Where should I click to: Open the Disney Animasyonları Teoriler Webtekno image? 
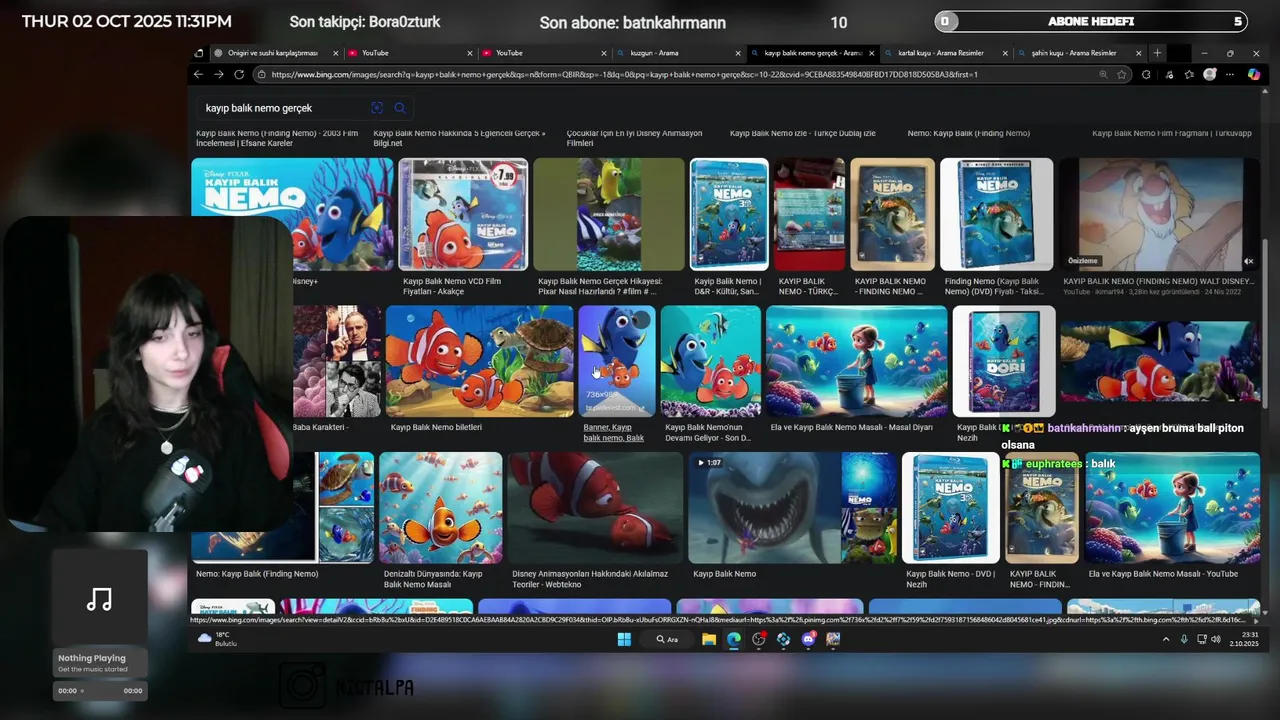pos(595,508)
